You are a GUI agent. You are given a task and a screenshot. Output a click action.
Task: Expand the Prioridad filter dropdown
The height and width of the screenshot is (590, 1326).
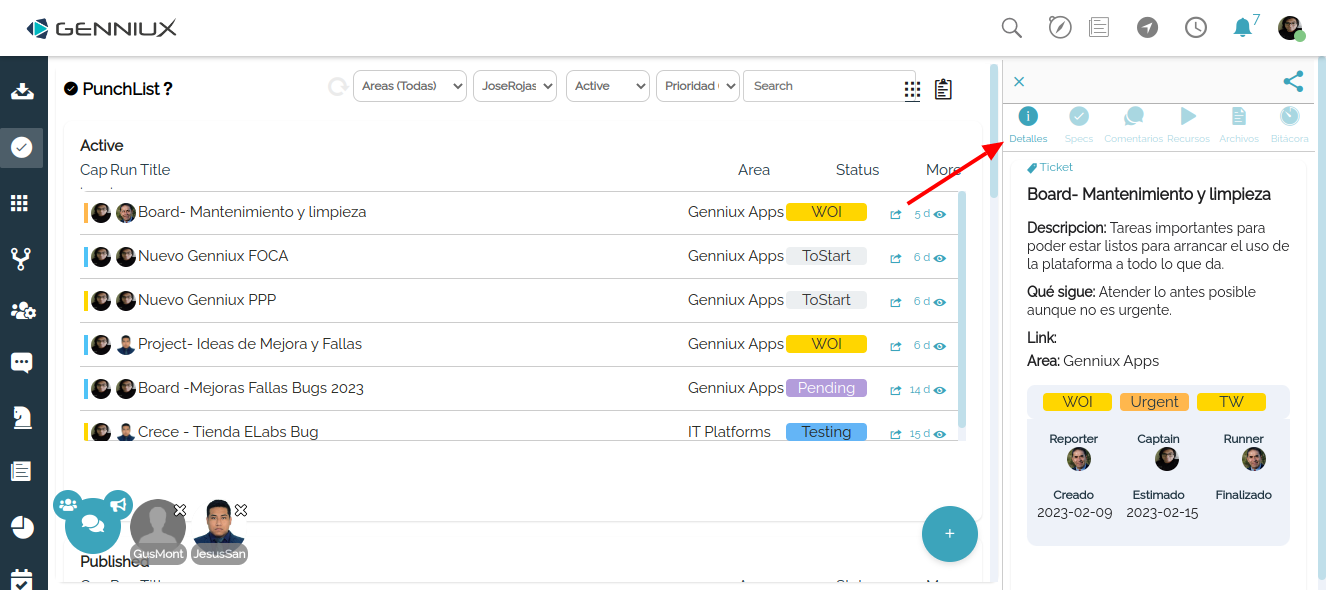698,86
